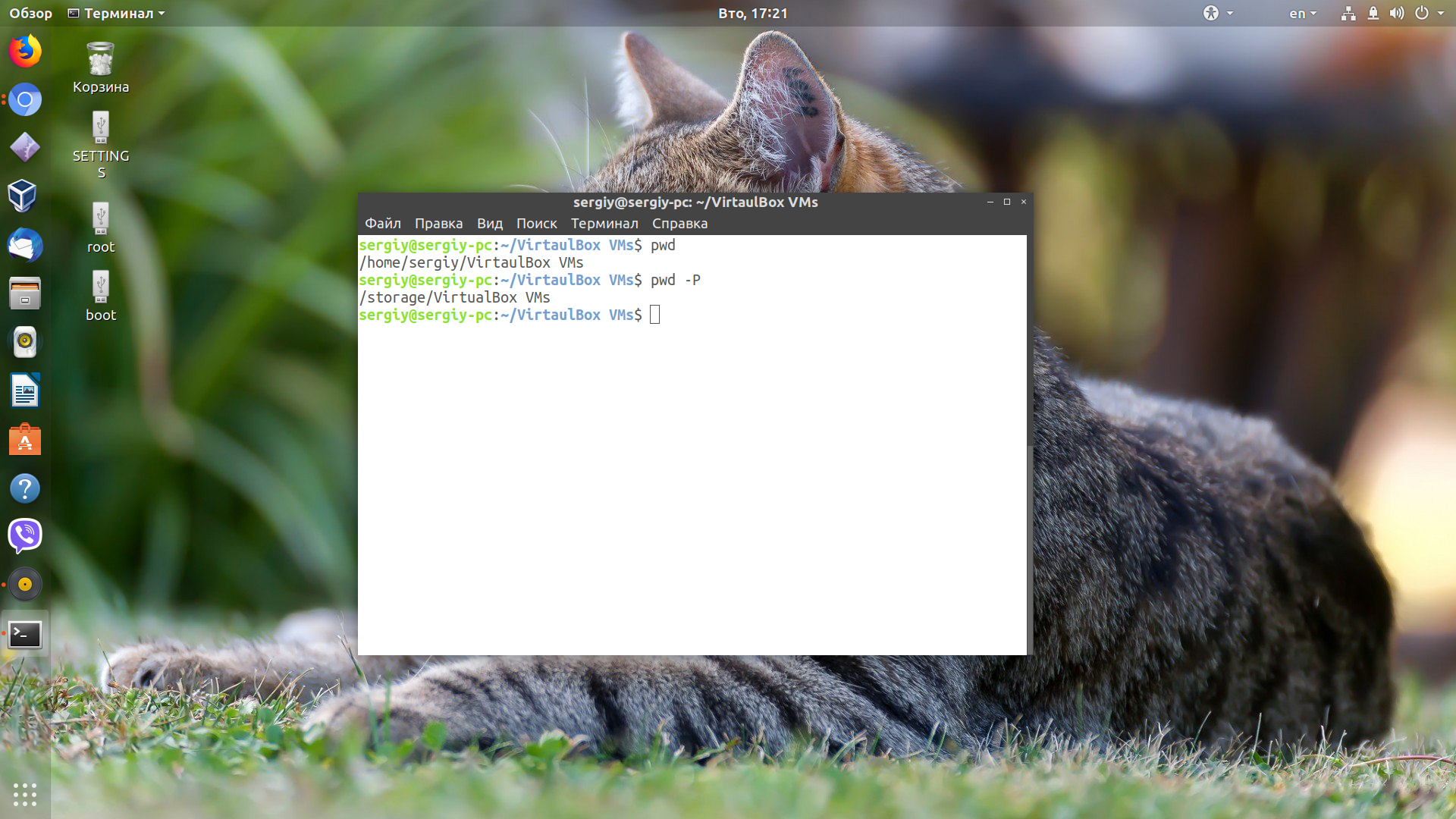Open Ubuntu Software center in dock
Screen dimensions: 1456x819
click(x=25, y=440)
